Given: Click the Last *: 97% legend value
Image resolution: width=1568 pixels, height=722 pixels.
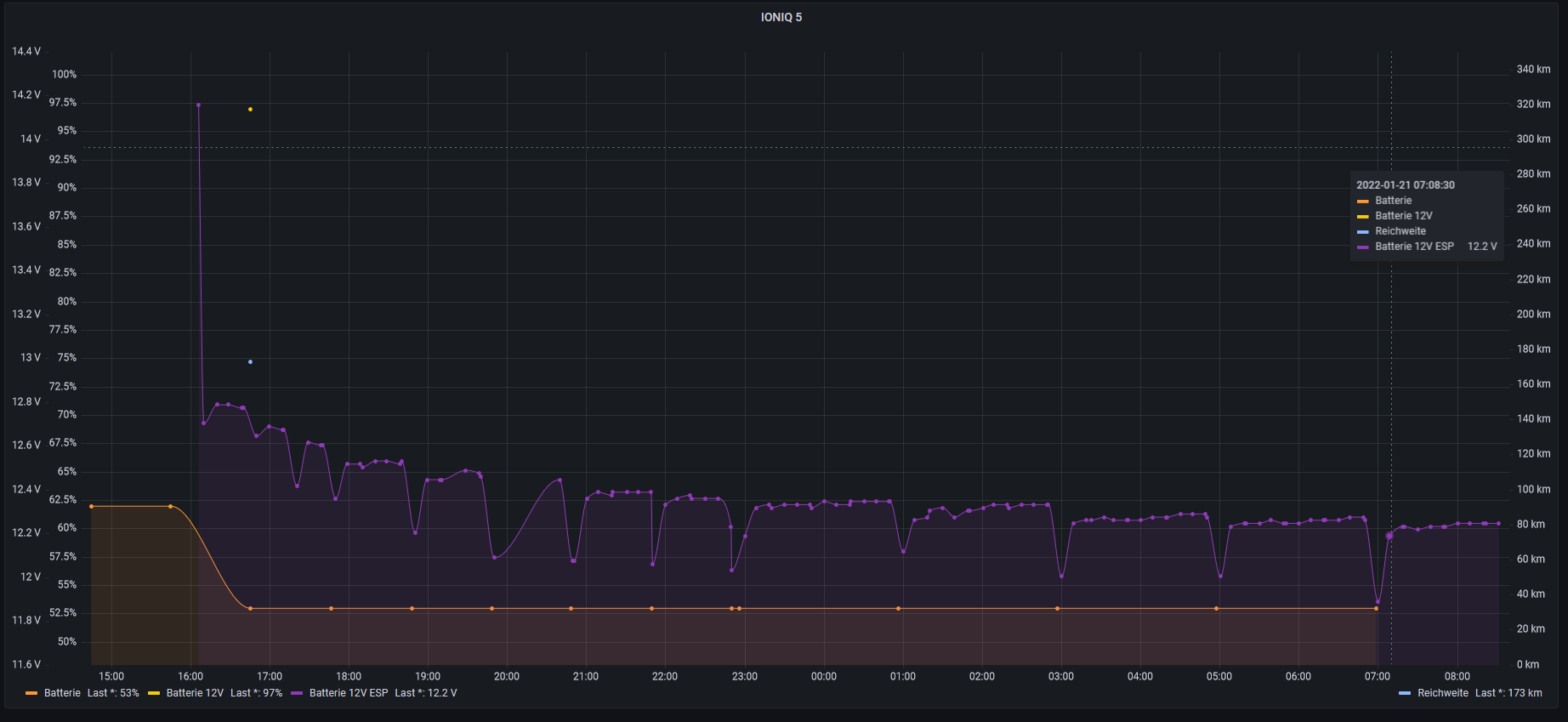Looking at the screenshot, I should click(256, 693).
